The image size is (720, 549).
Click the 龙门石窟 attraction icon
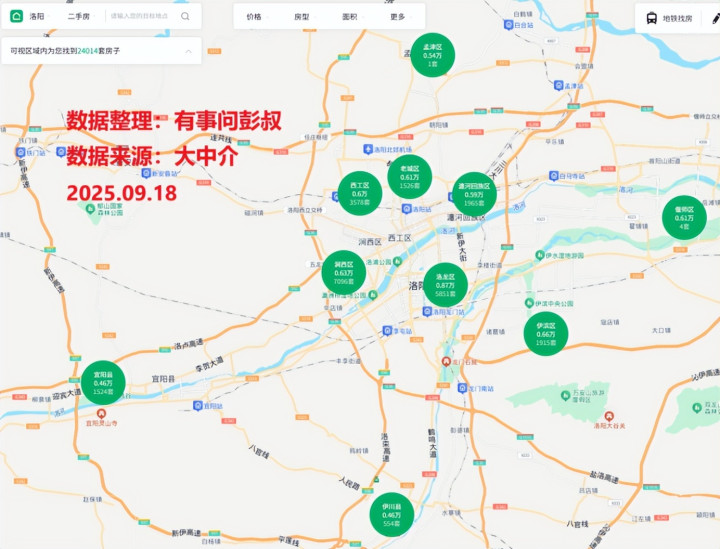point(446,362)
